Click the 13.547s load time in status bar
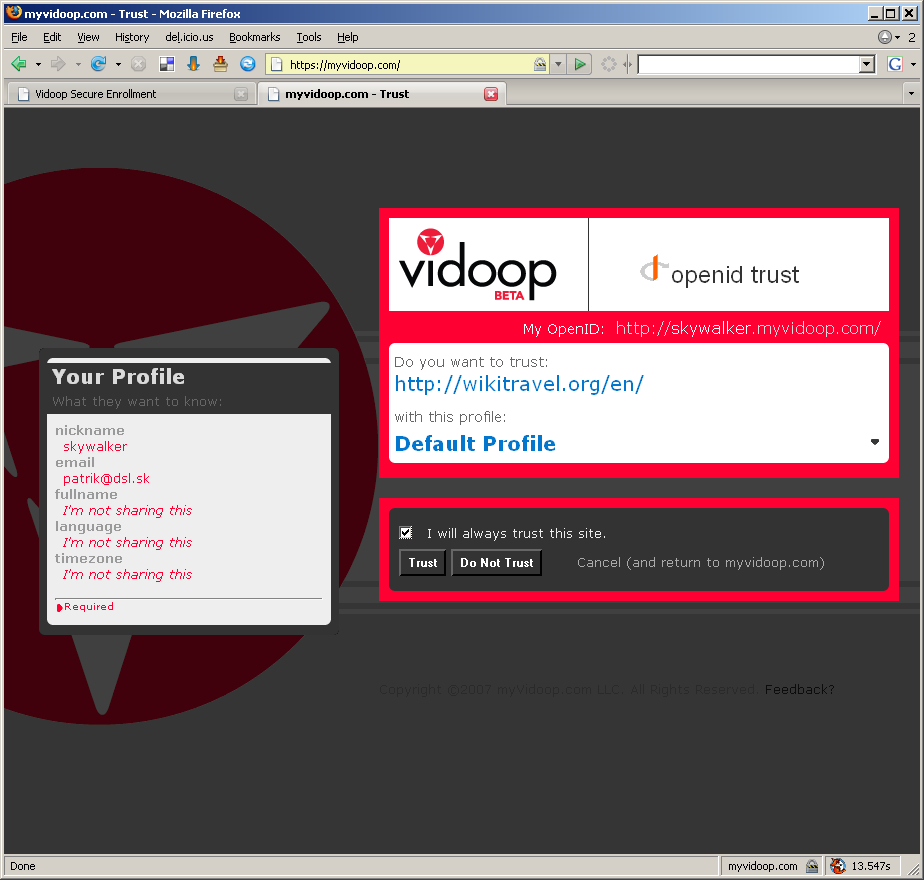The width and height of the screenshot is (924, 880). pos(870,866)
